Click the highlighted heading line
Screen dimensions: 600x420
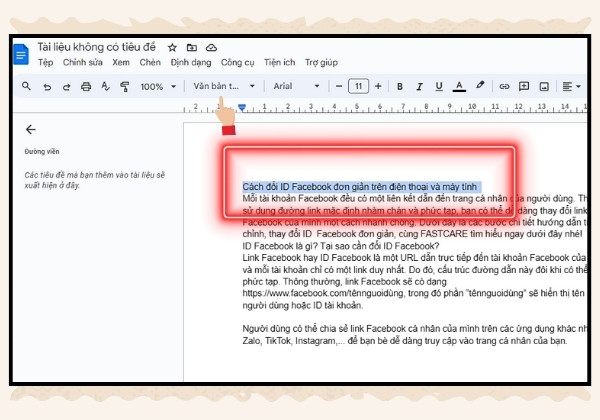pos(360,187)
